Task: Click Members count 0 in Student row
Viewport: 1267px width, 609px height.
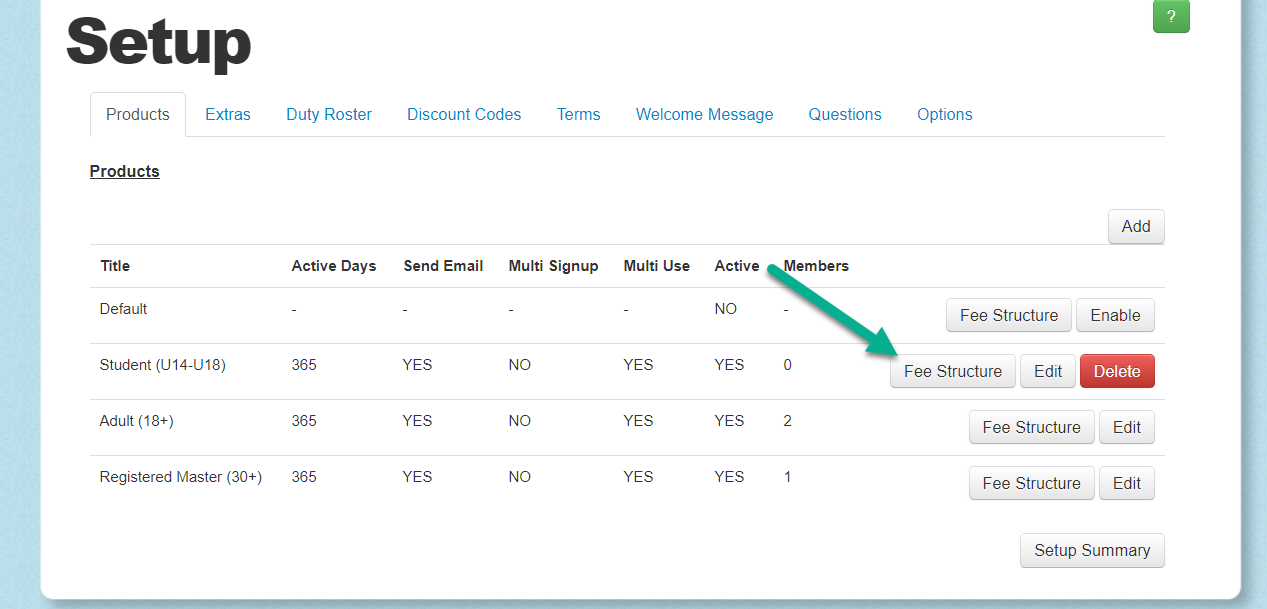Action: pos(788,365)
